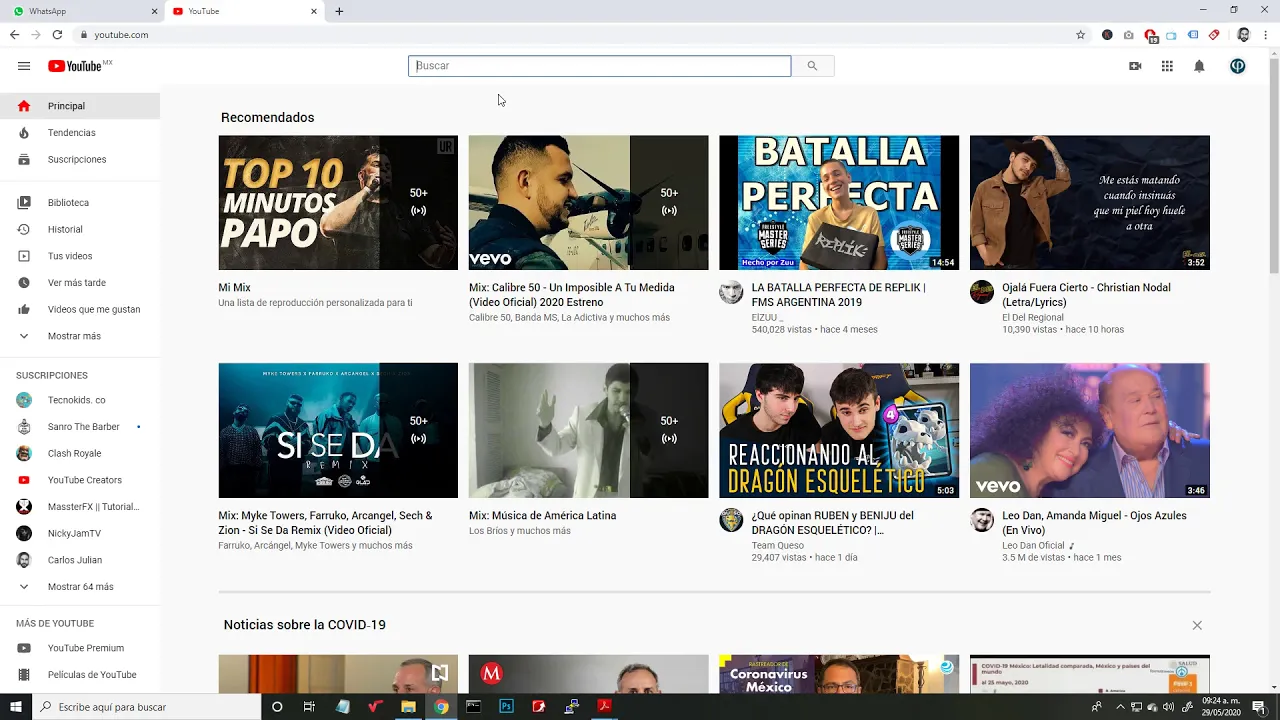Reload the page
The width and height of the screenshot is (1280, 720).
[57, 35]
